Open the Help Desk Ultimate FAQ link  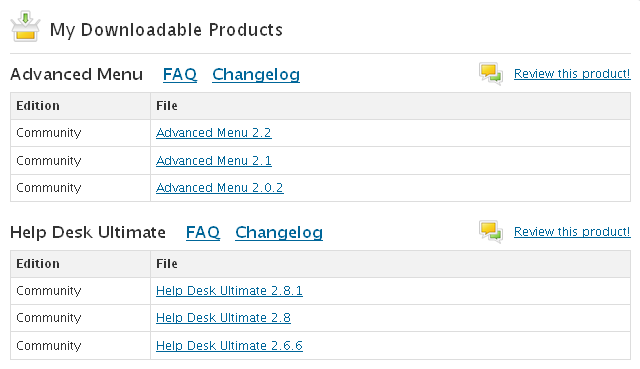pyautogui.click(x=203, y=232)
